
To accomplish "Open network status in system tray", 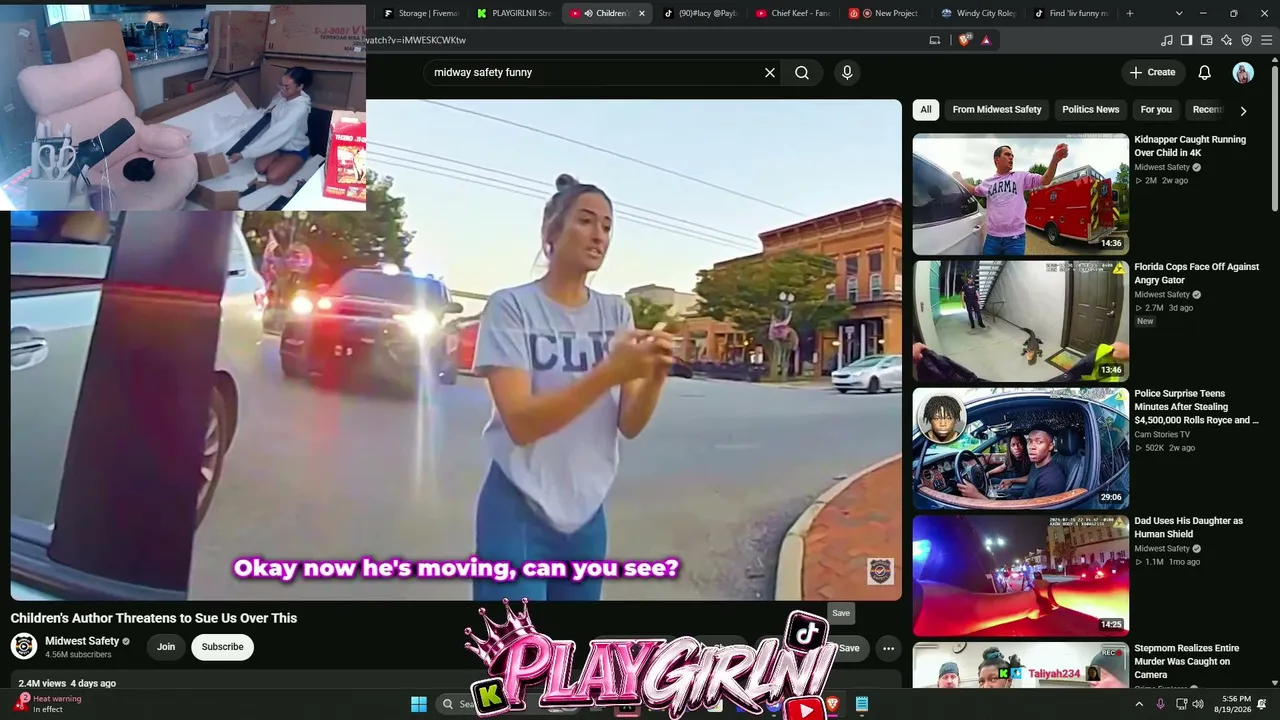I will [1182, 704].
